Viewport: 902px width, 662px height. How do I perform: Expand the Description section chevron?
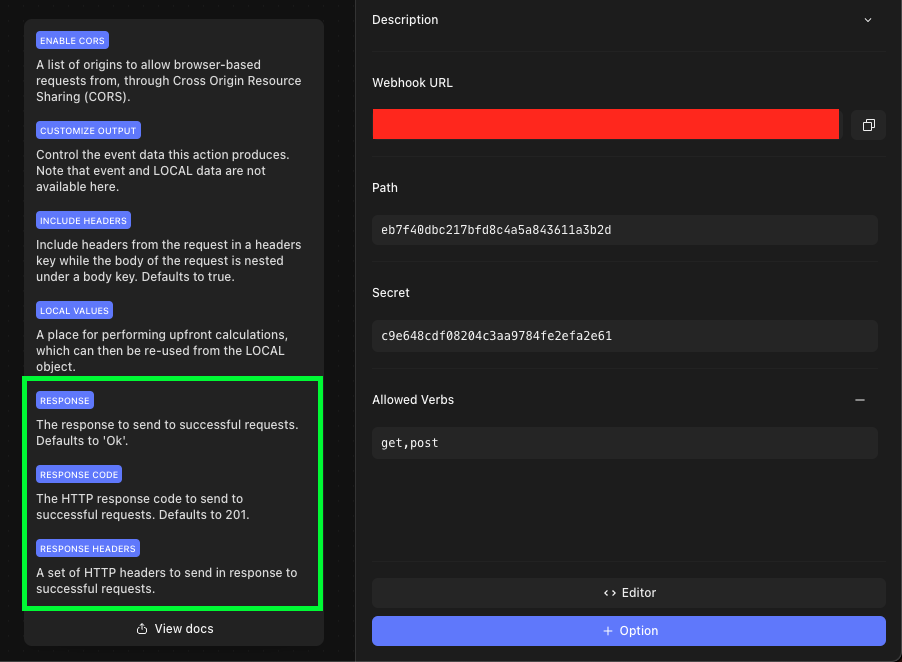click(x=867, y=20)
